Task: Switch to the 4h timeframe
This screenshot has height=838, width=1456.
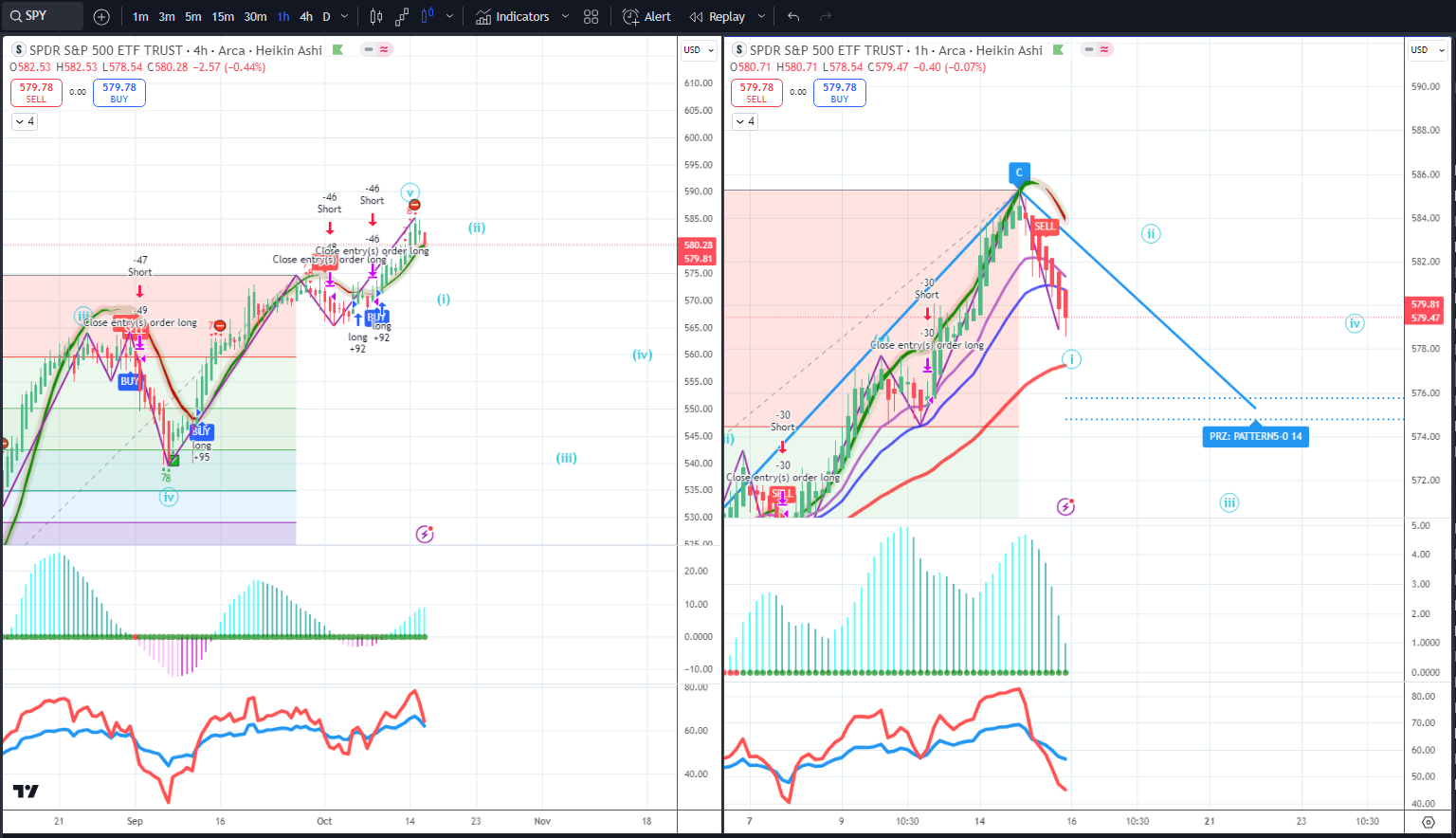Action: [306, 16]
